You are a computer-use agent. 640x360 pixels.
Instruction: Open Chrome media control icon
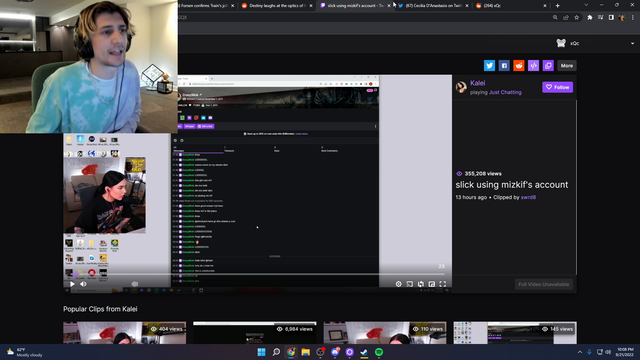600,18
